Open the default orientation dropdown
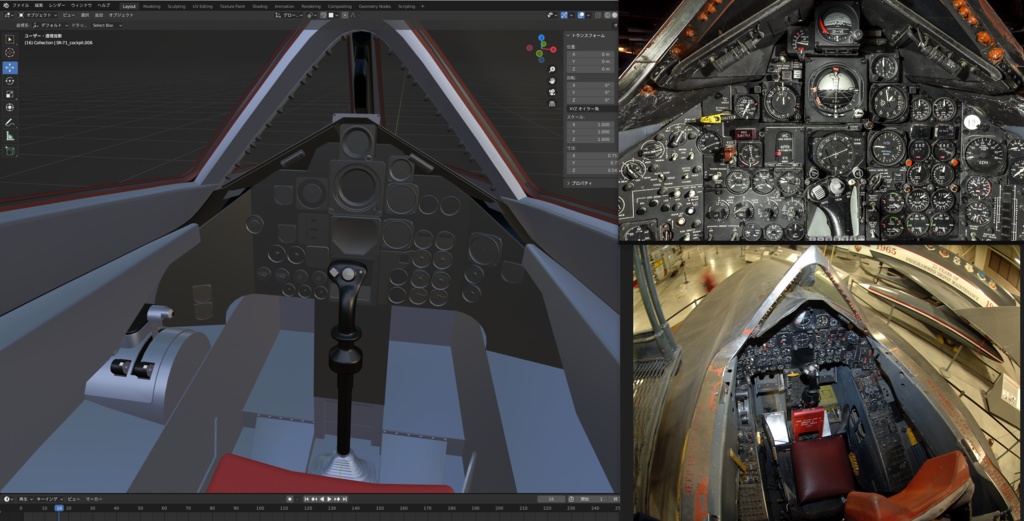1024x521 pixels. pos(51,25)
